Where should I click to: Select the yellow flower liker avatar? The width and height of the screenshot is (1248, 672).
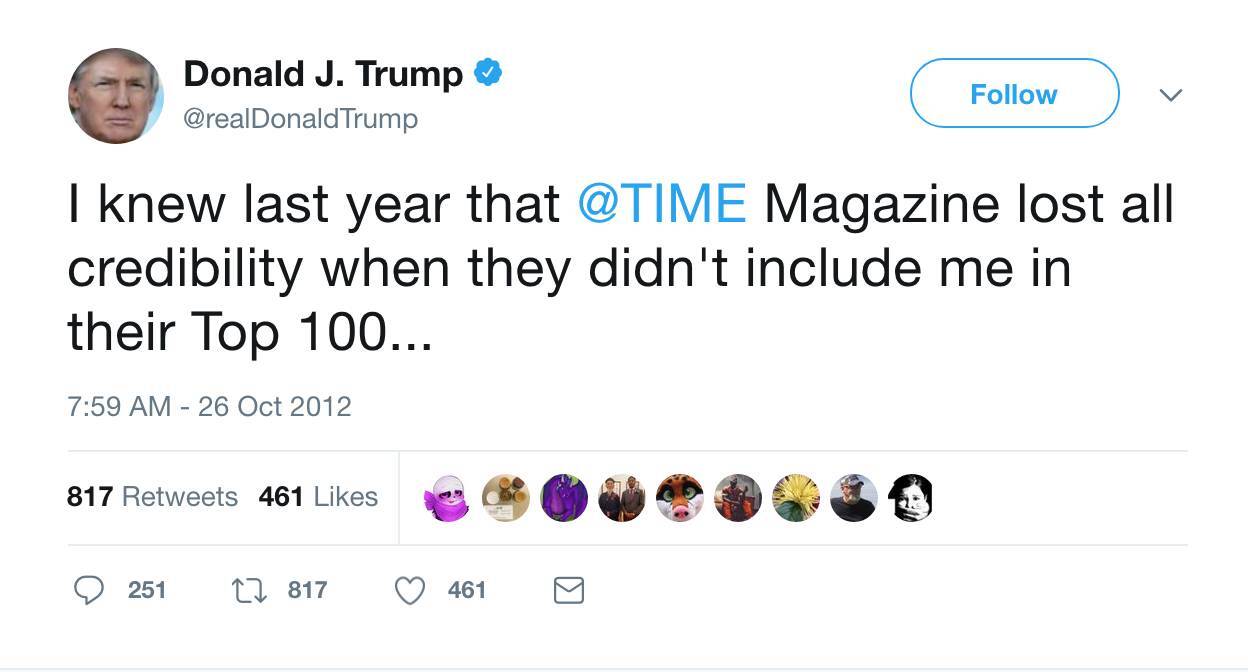[795, 497]
